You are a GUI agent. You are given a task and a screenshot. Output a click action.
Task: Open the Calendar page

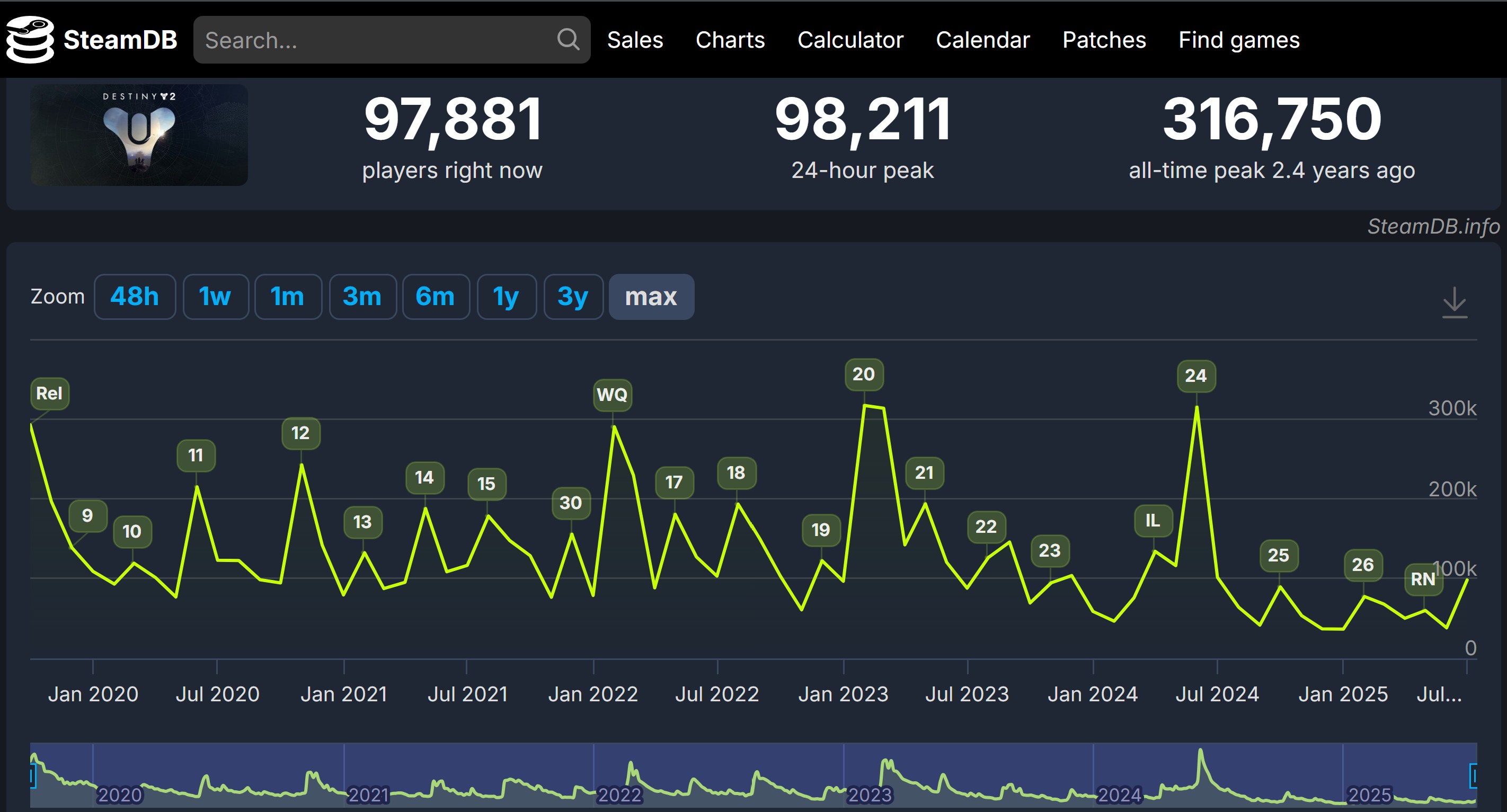point(983,40)
